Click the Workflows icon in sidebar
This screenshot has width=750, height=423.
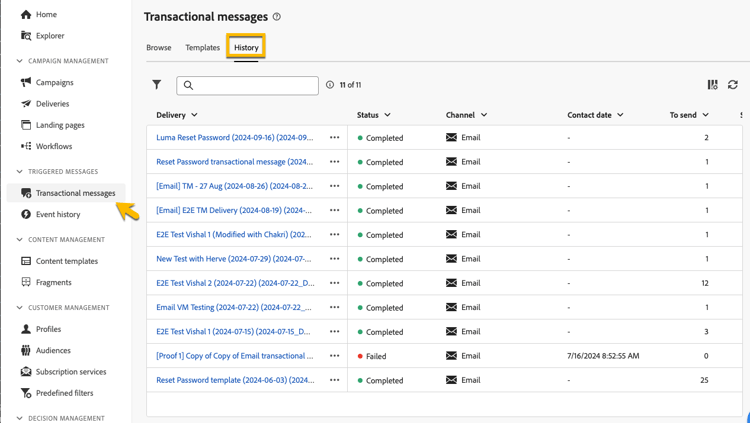pos(26,146)
